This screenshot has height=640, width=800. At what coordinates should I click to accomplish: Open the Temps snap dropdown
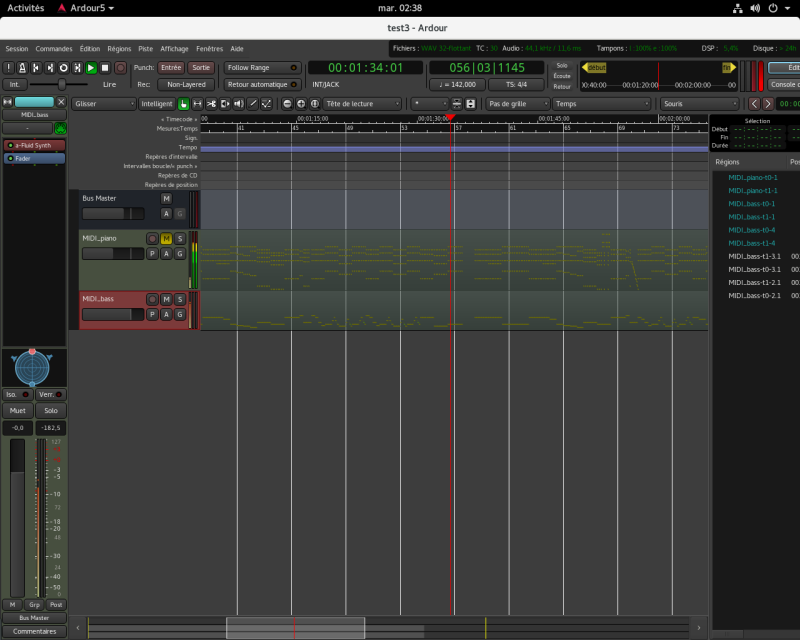(x=602, y=104)
